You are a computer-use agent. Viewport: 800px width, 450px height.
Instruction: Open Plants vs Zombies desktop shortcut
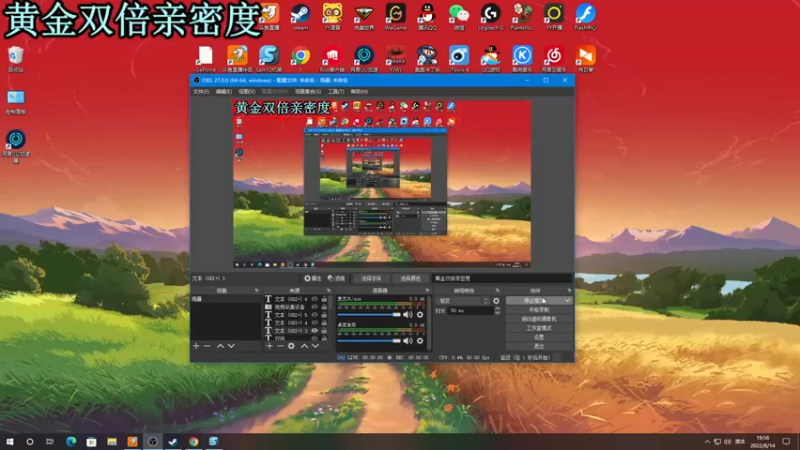click(x=522, y=17)
